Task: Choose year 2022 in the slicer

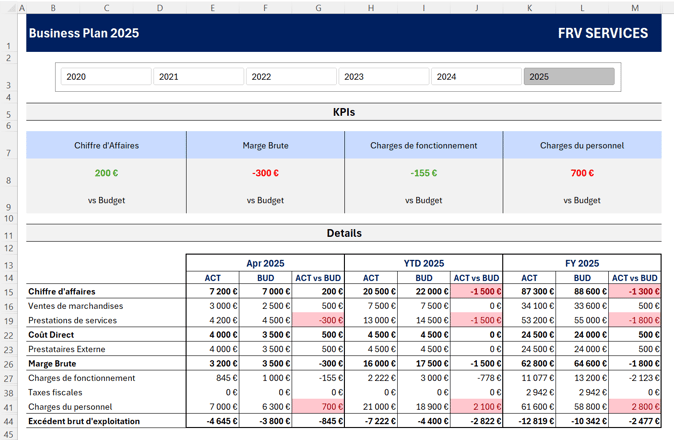Action: coord(291,76)
